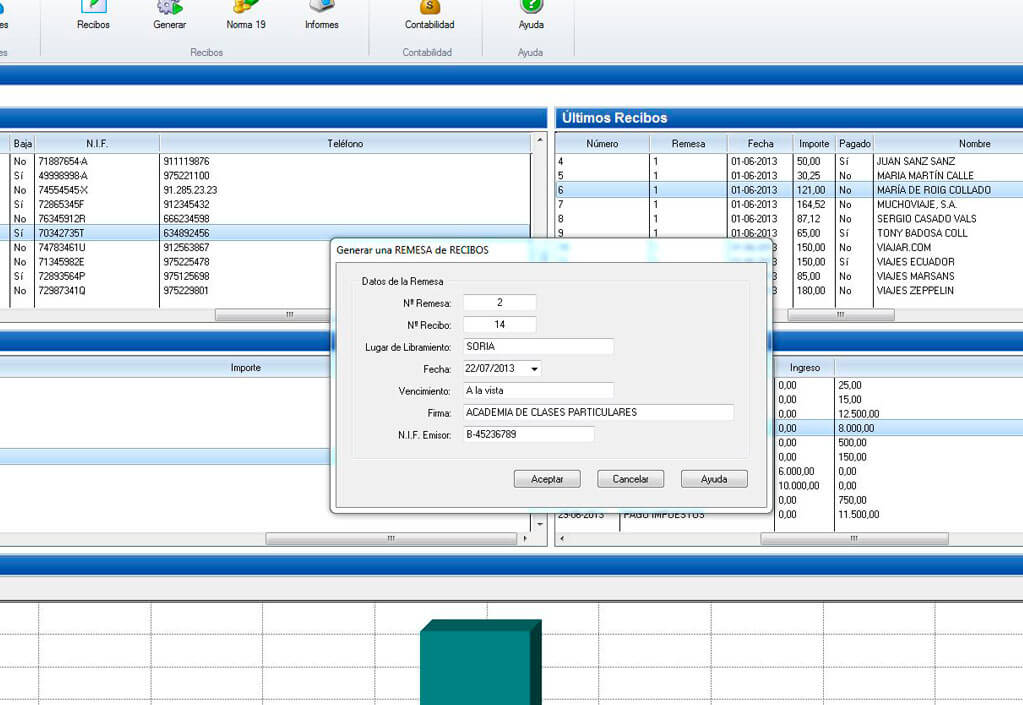
Task: Expand the Fecha date dropdown
Action: click(x=535, y=369)
